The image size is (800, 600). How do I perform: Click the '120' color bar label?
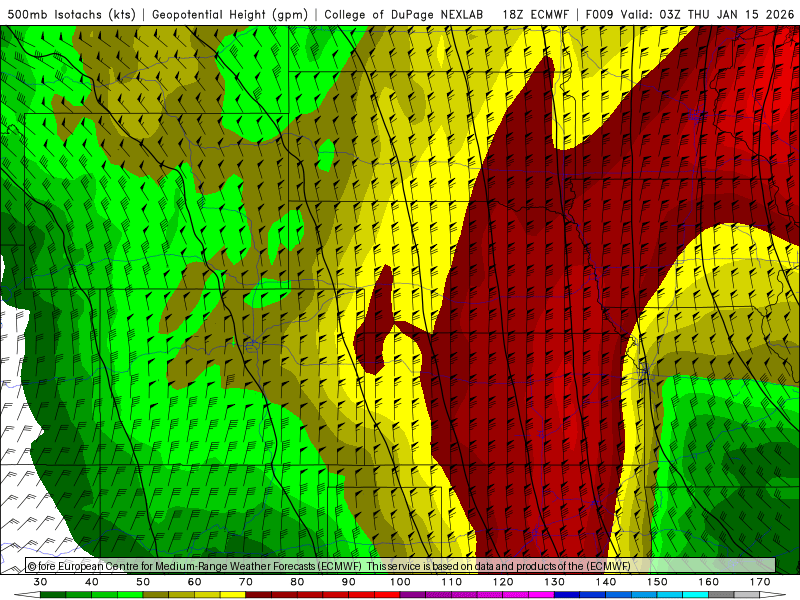click(503, 582)
